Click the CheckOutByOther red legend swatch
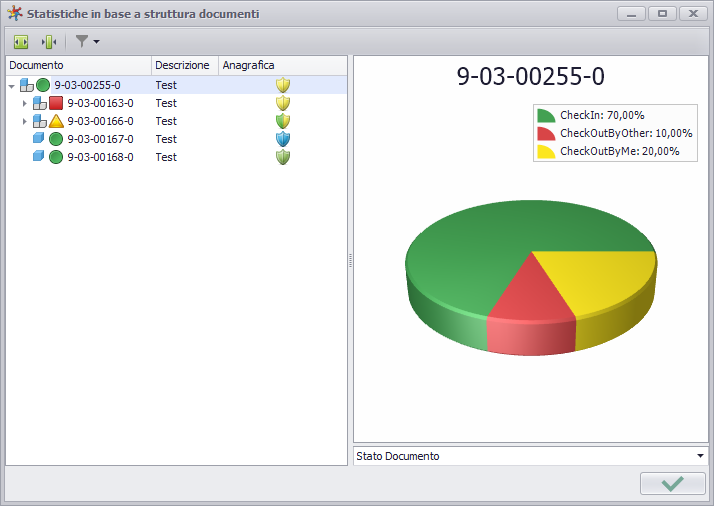Image resolution: width=714 pixels, height=506 pixels. point(546,133)
